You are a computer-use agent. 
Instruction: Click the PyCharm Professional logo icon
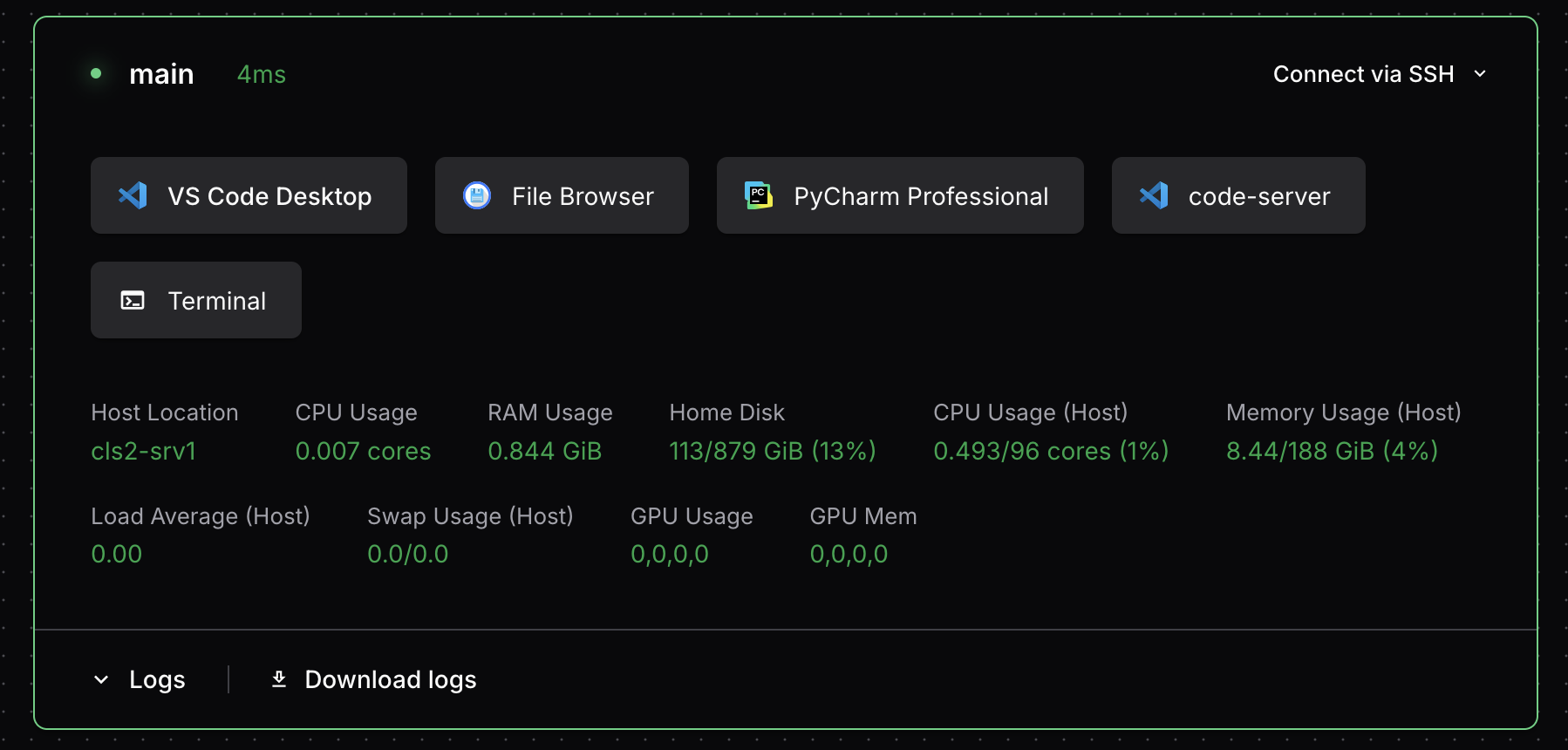coord(759,195)
